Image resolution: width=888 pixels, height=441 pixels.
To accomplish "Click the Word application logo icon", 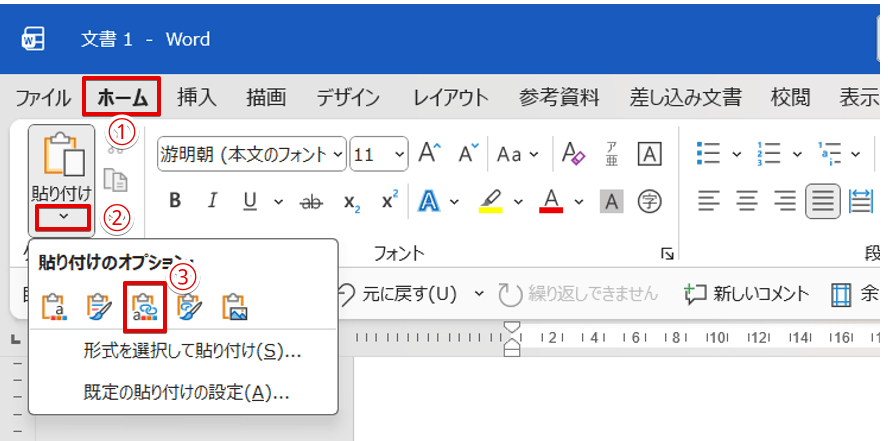I will coord(32,40).
